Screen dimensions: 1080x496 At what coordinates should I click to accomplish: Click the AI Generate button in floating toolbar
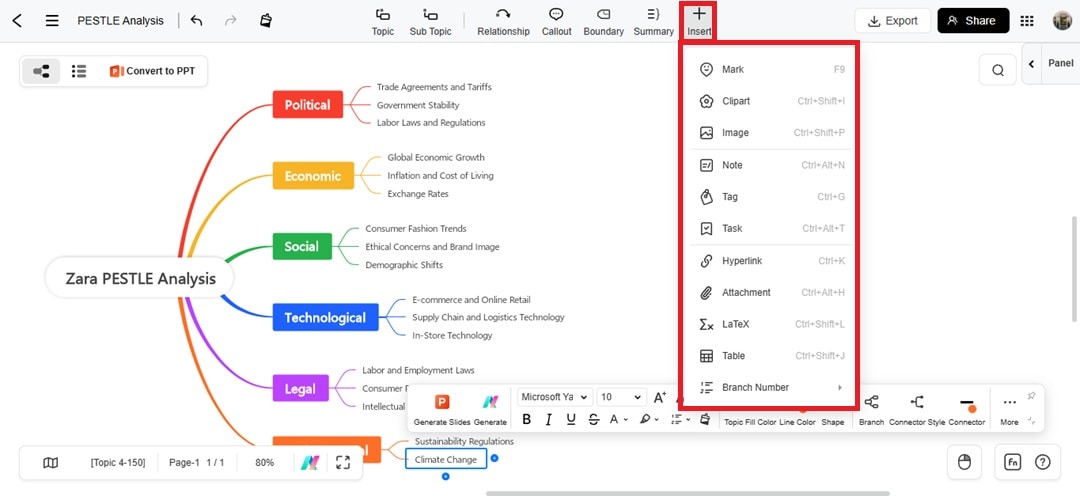coord(490,409)
